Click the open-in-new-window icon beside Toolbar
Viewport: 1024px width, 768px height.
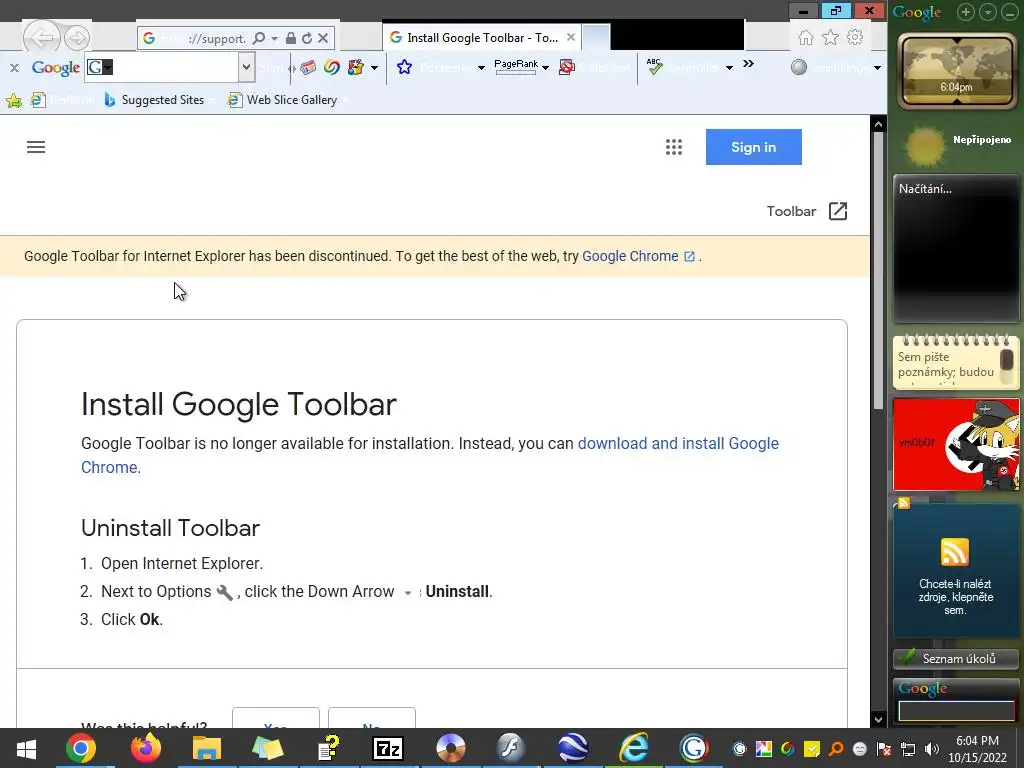coord(838,211)
